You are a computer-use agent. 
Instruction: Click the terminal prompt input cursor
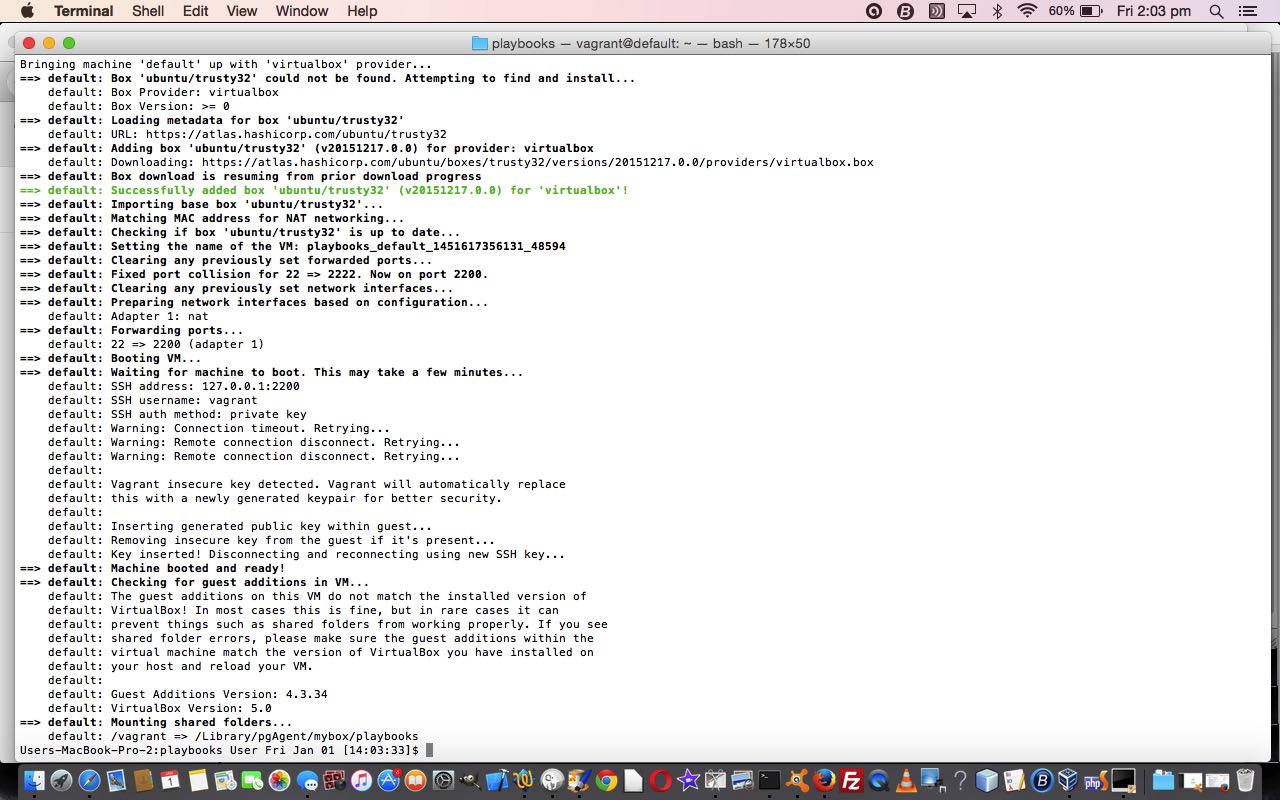tap(429, 750)
